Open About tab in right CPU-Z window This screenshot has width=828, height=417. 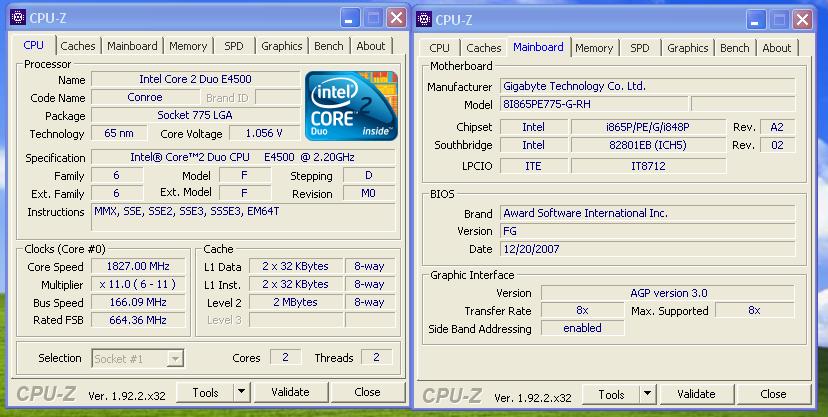point(777,48)
